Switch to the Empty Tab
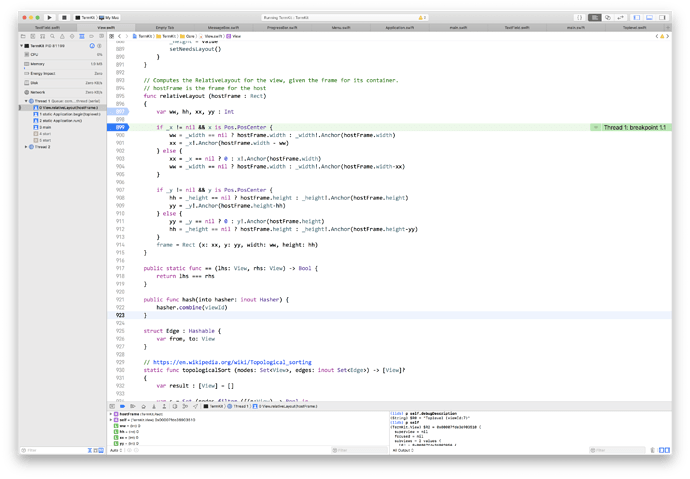The height and width of the screenshot is (479, 690). [x=165, y=28]
